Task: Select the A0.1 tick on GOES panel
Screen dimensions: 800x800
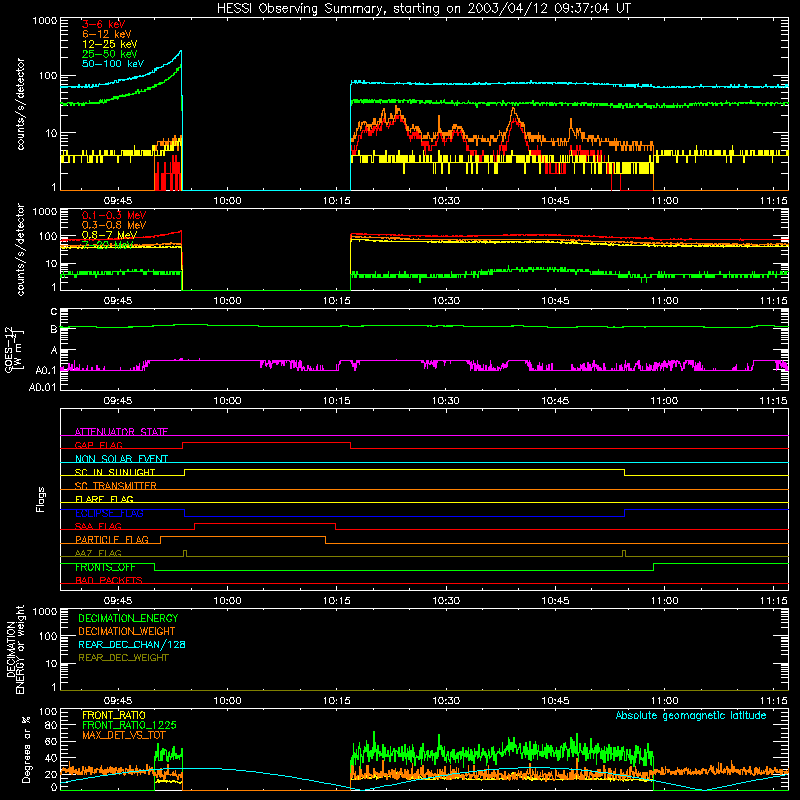Action: [46, 370]
